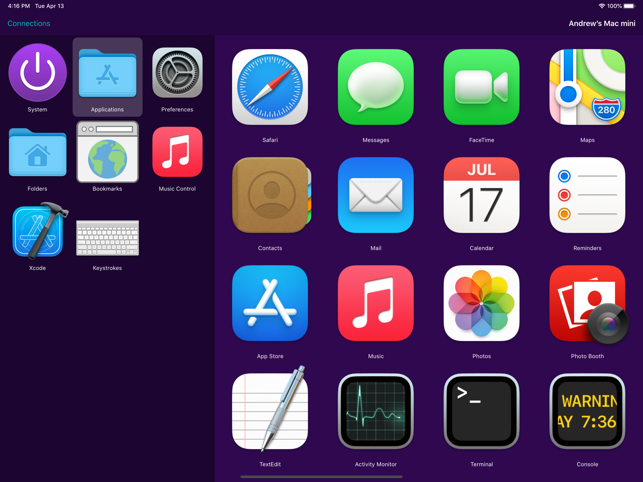Open the System power icon
This screenshot has height=482, width=643.
click(x=37, y=73)
